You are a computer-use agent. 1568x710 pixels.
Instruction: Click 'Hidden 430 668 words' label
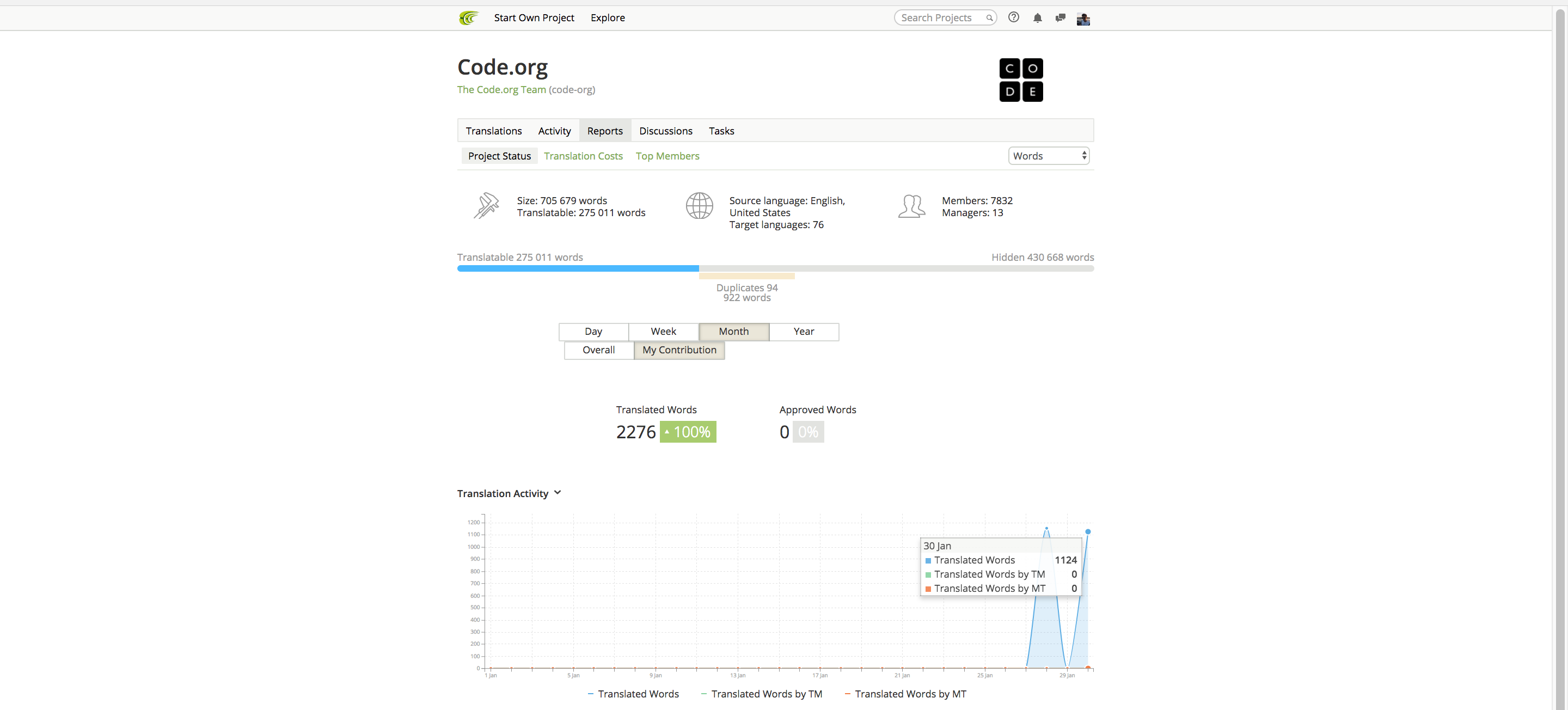[1043, 257]
